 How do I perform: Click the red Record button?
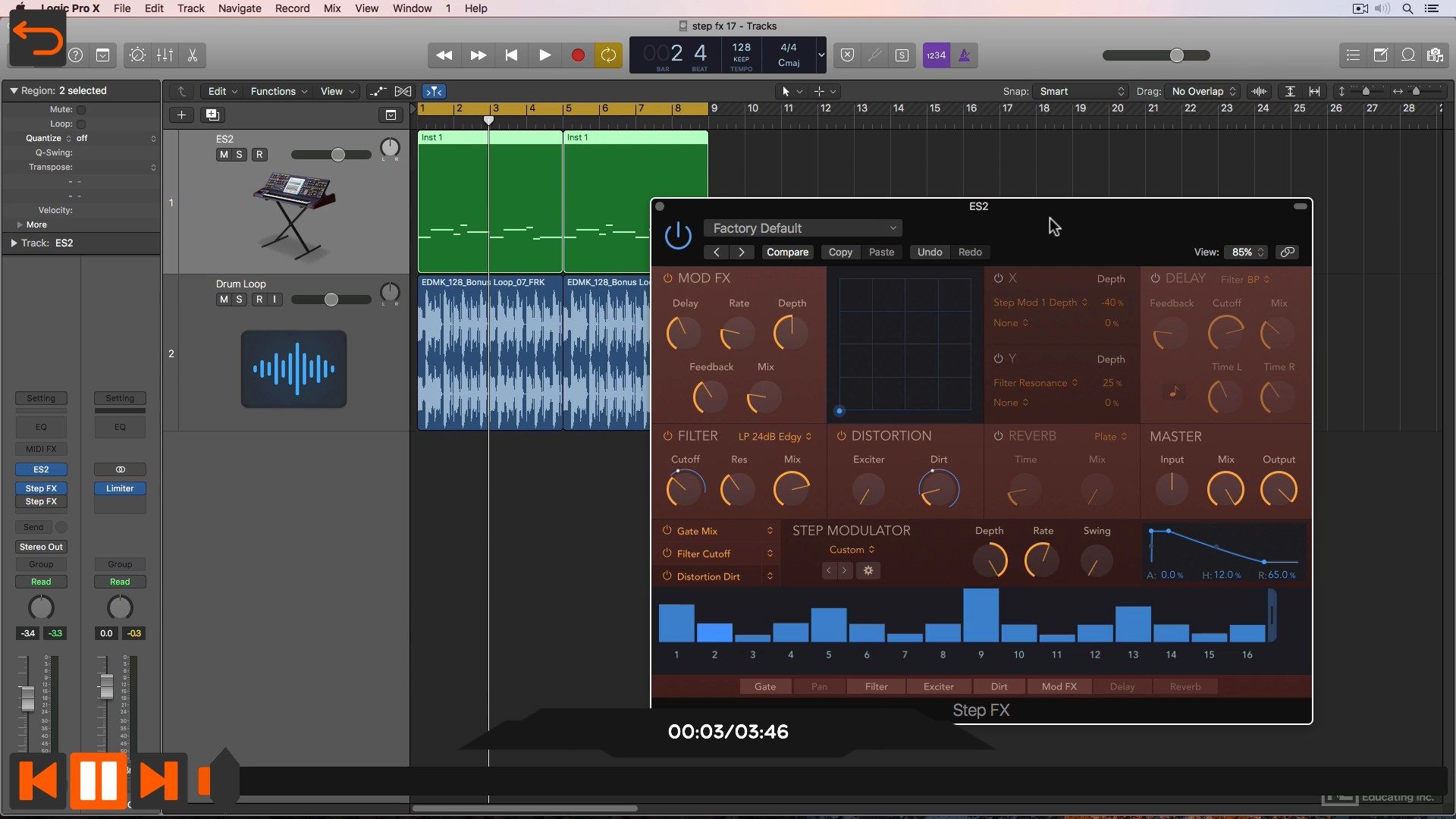578,55
